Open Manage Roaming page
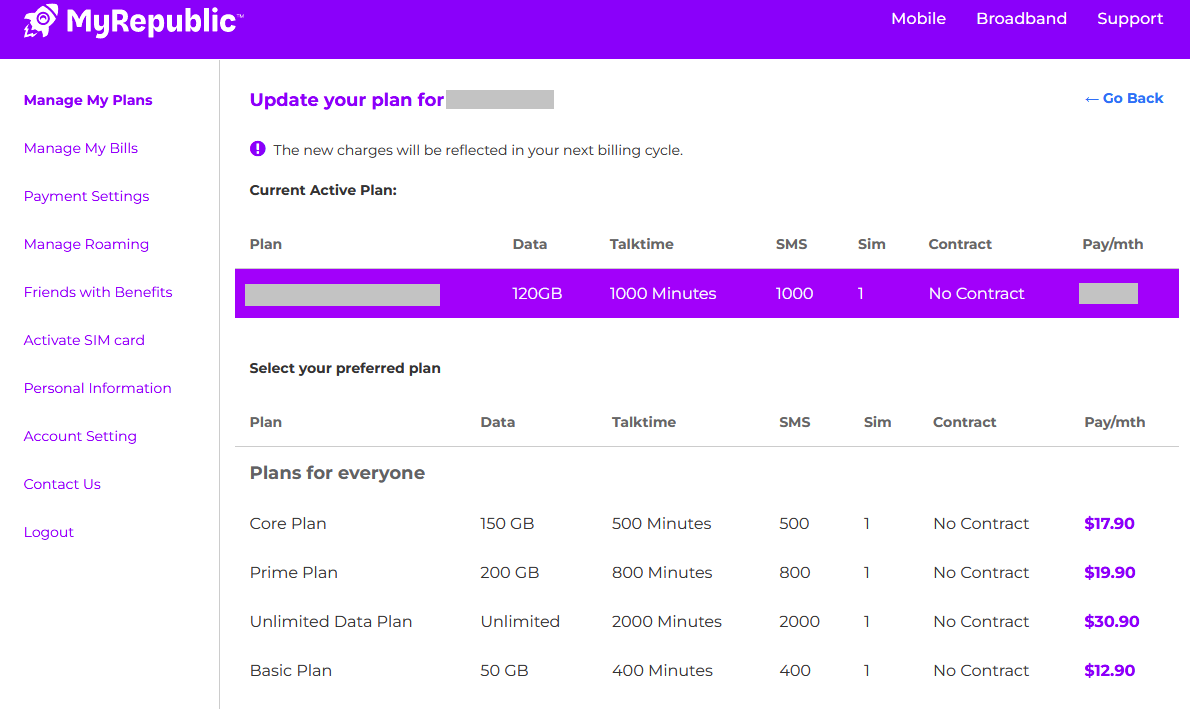The width and height of the screenshot is (1190, 709). point(86,244)
